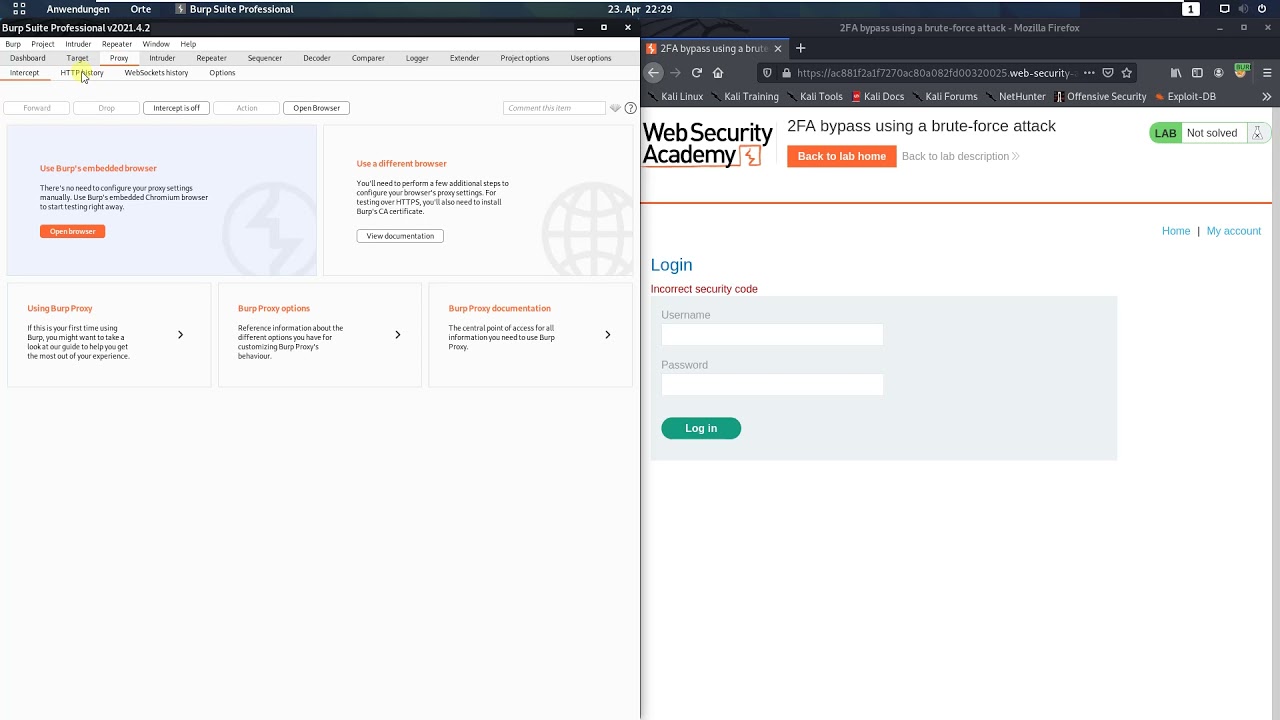Click the power icon in top panel

click(1262, 9)
